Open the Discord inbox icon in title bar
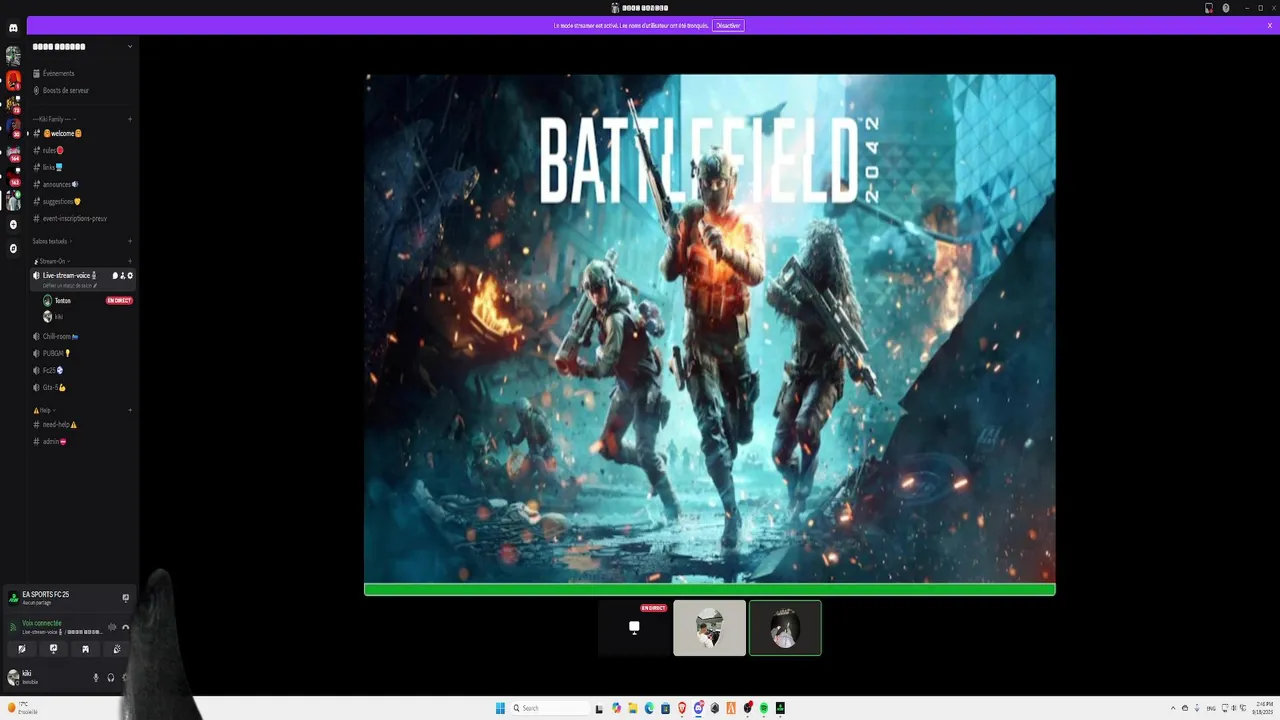 (1209, 8)
